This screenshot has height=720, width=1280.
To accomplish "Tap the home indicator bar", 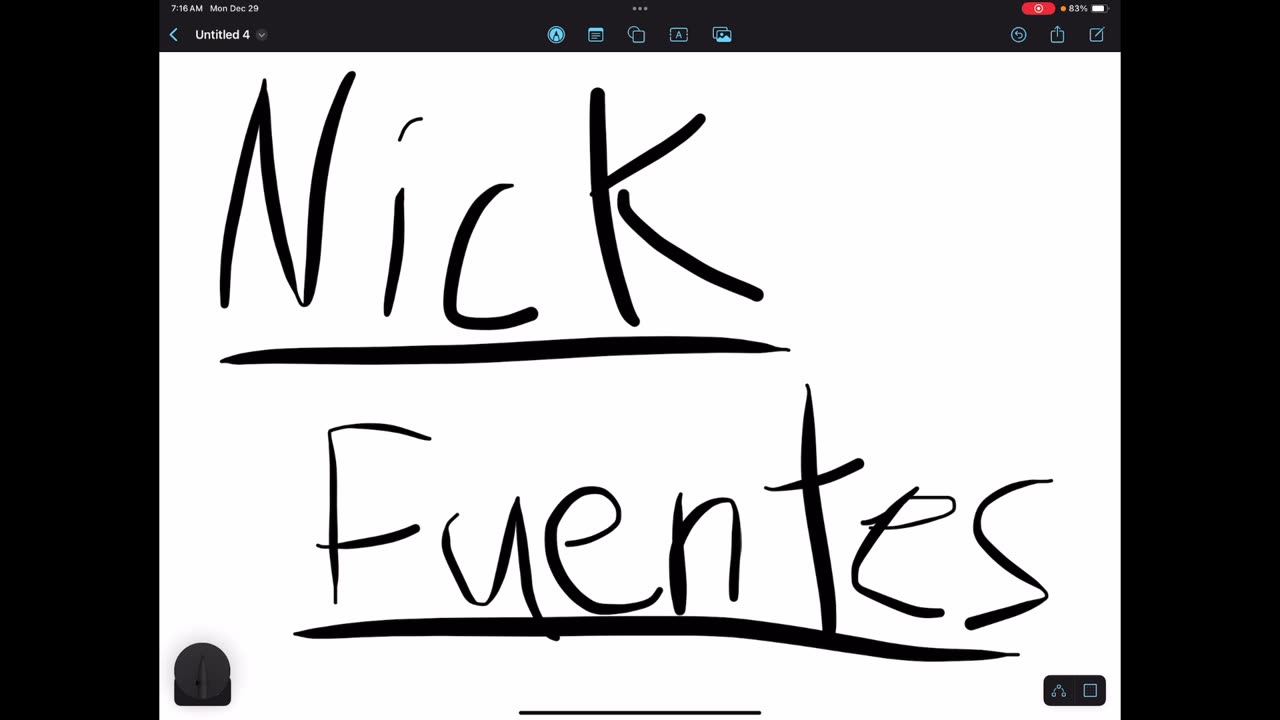I will coord(640,713).
